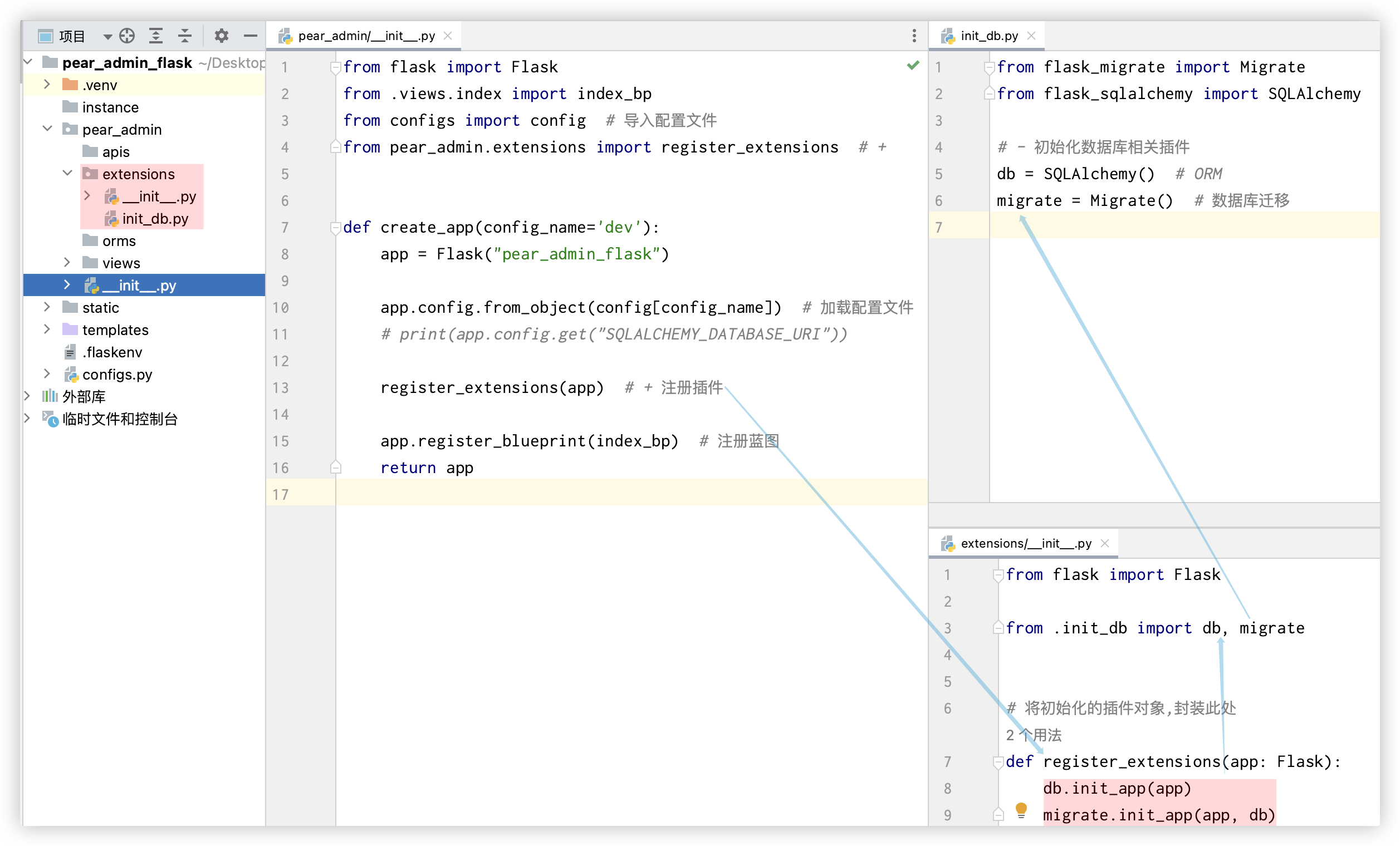Switch to pear_admin/__init__.py tab

(x=366, y=36)
